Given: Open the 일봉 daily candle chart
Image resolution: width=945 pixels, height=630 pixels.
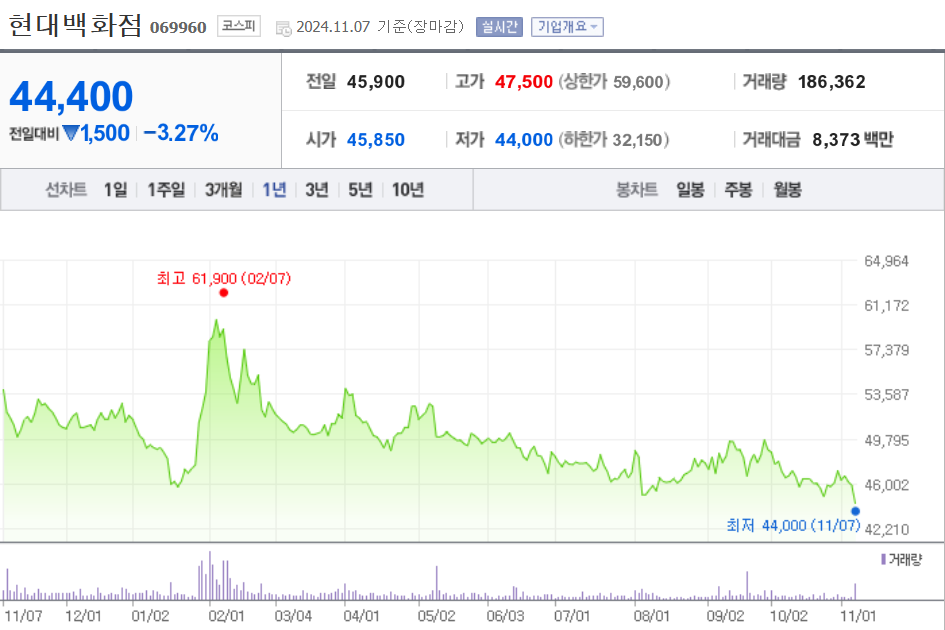Looking at the screenshot, I should coord(690,190).
